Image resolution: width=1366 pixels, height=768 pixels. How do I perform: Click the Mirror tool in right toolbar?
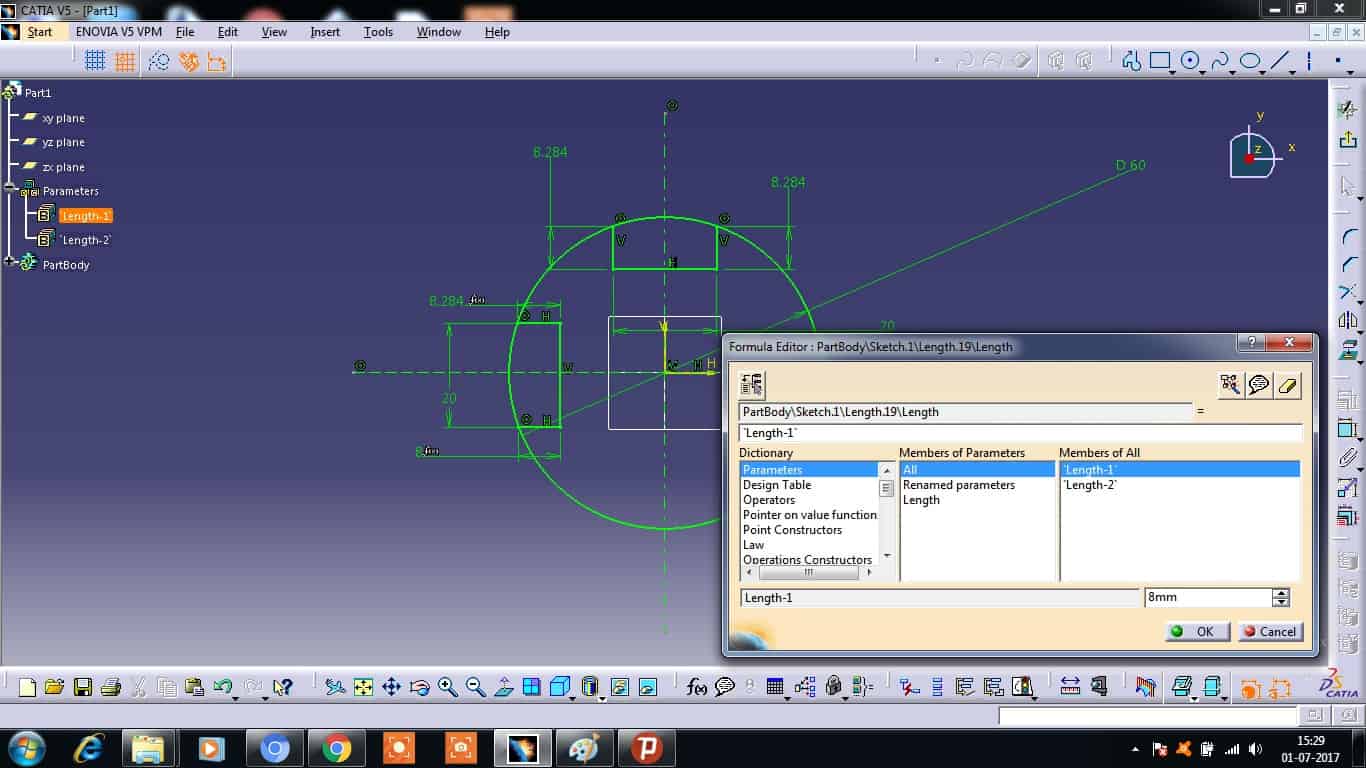1348,321
